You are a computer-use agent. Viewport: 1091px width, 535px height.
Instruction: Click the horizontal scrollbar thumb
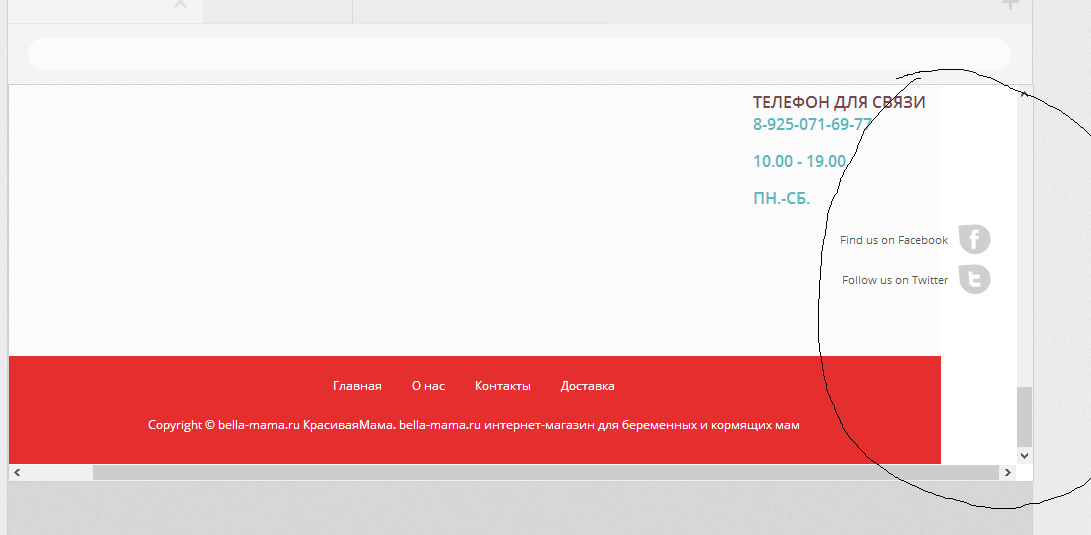[546, 472]
